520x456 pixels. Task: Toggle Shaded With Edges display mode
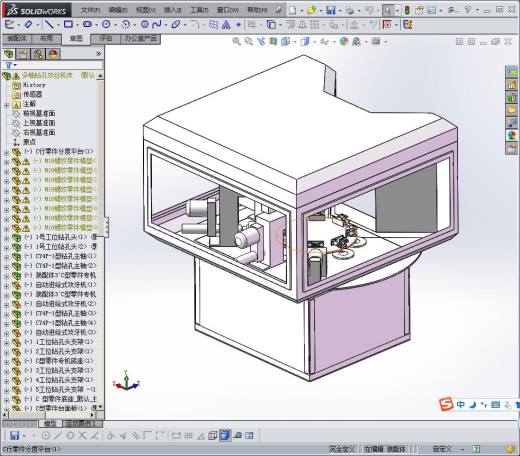(225, 435)
